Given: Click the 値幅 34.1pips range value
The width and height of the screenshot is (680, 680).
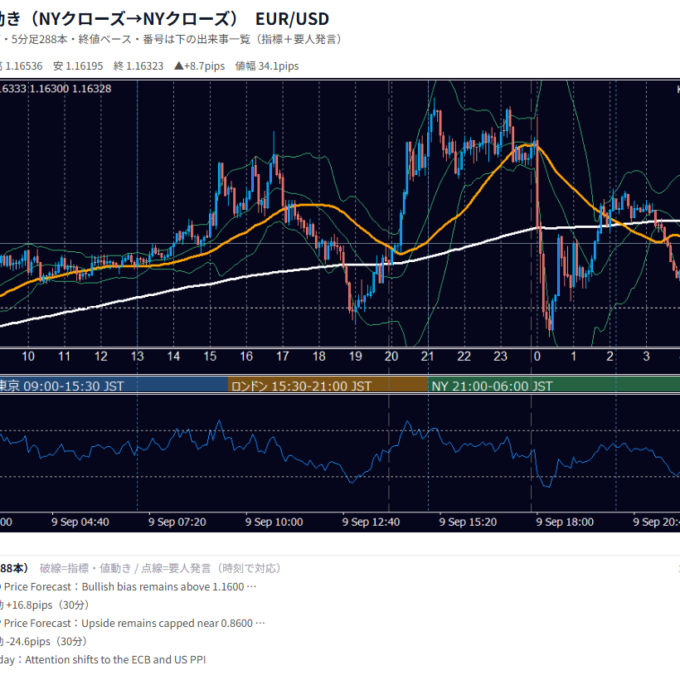Looking at the screenshot, I should click(x=267, y=66).
